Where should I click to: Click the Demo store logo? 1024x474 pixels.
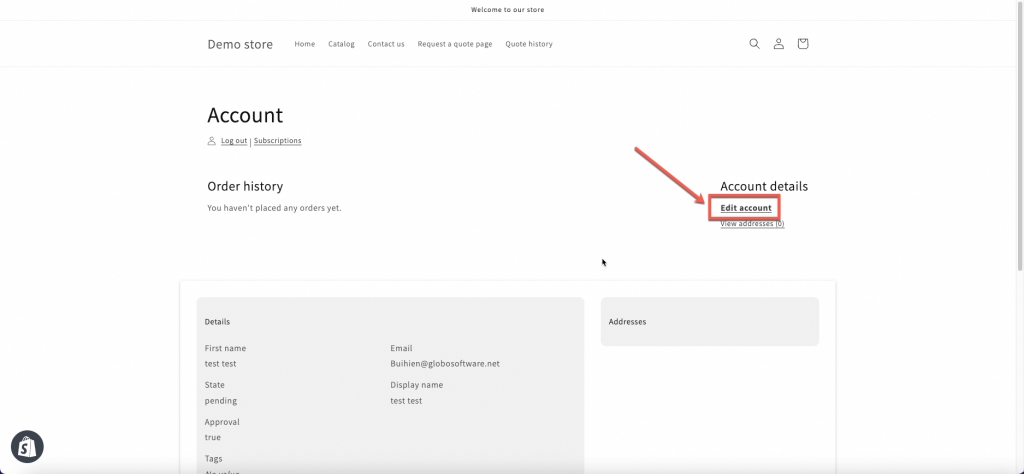240,44
